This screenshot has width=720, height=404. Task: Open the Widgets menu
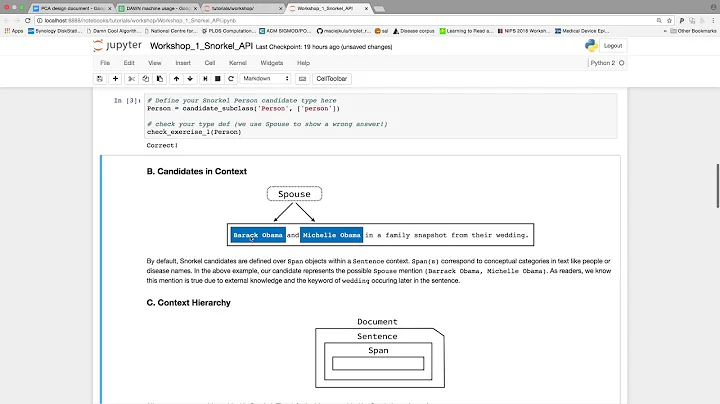[272, 63]
